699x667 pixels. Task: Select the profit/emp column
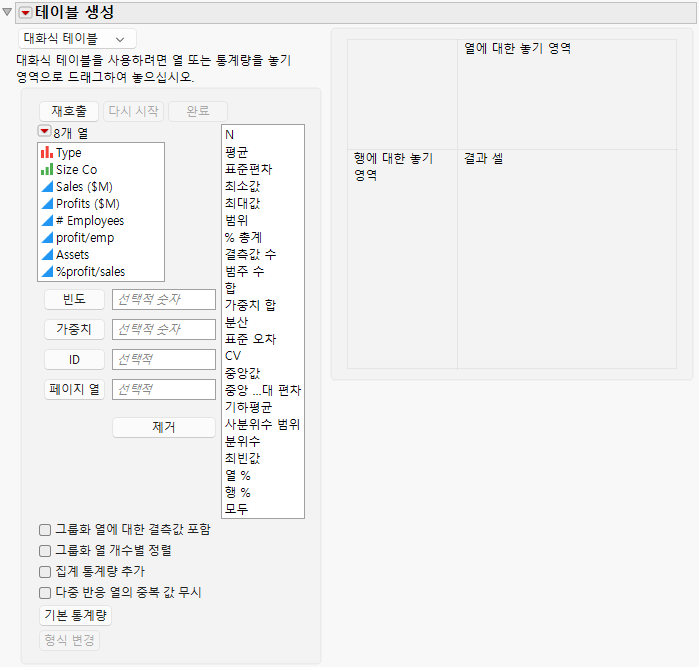(x=101, y=237)
